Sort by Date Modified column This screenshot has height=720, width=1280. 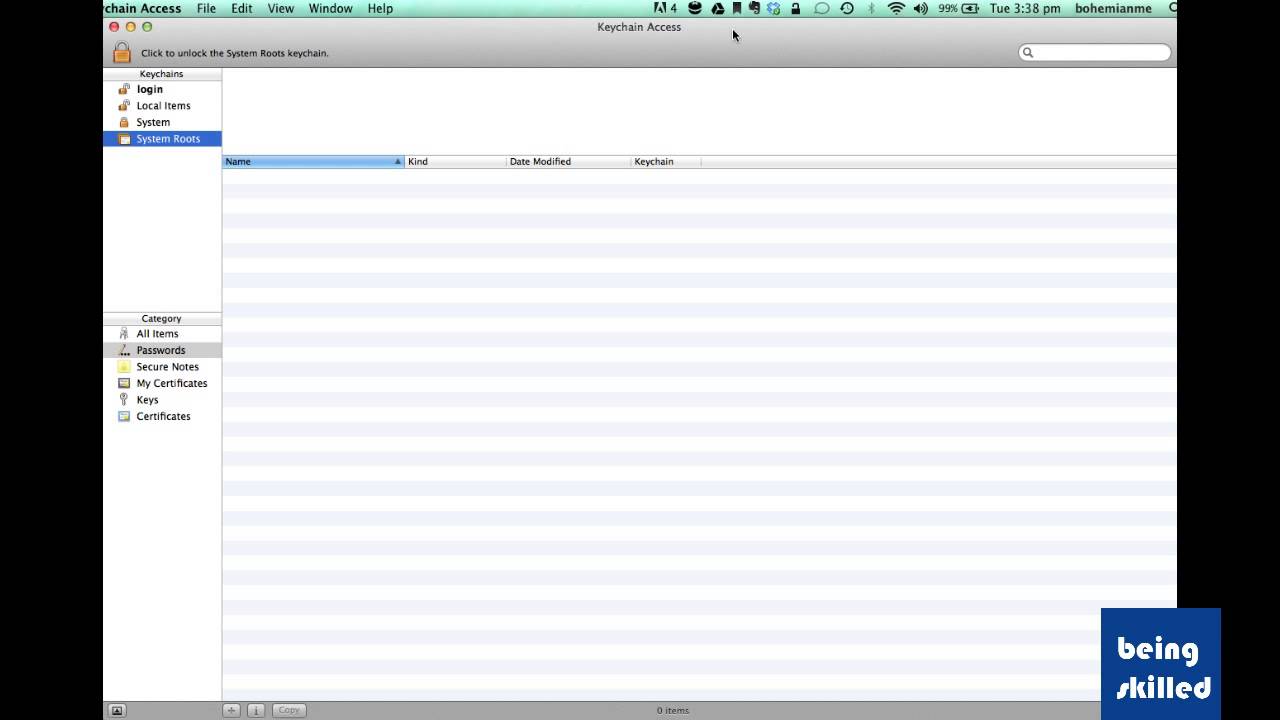(568, 161)
